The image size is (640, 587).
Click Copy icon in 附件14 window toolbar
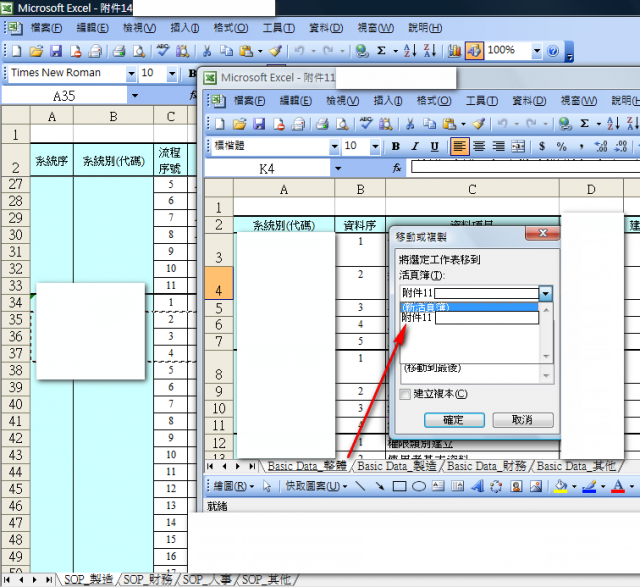[227, 51]
